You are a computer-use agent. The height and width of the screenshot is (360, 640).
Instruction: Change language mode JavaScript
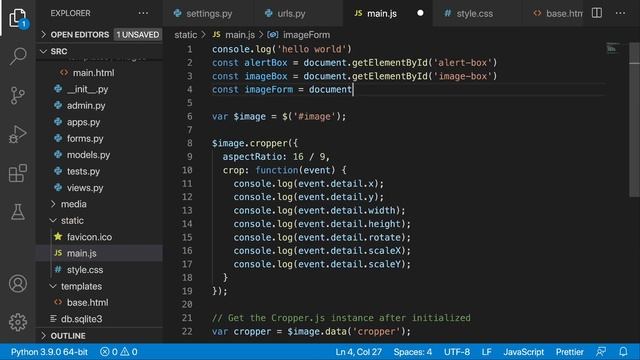523,352
